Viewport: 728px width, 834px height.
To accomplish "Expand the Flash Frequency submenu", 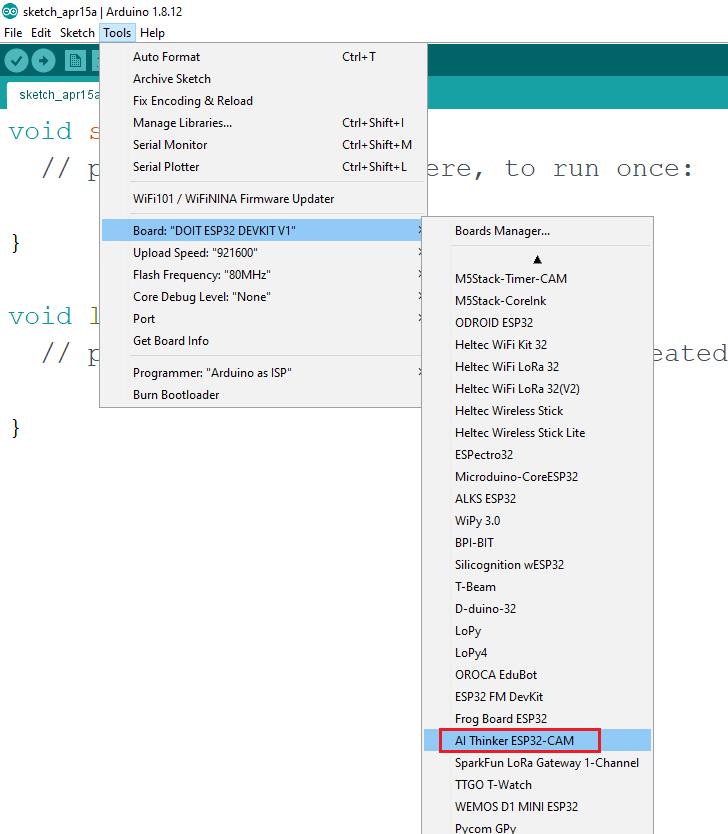I will click(x=263, y=274).
